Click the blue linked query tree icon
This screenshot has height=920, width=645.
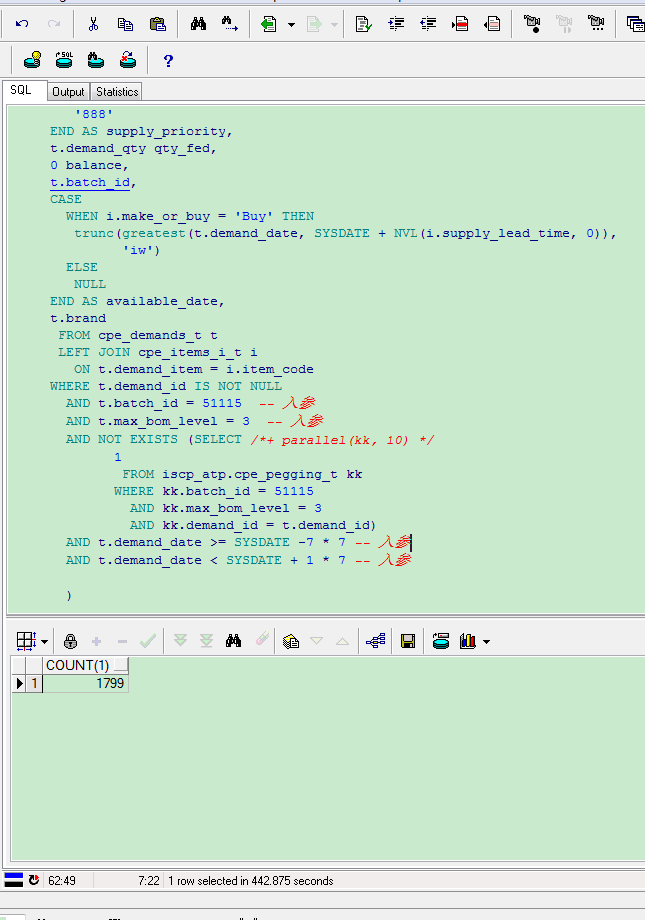pyautogui.click(x=376, y=641)
